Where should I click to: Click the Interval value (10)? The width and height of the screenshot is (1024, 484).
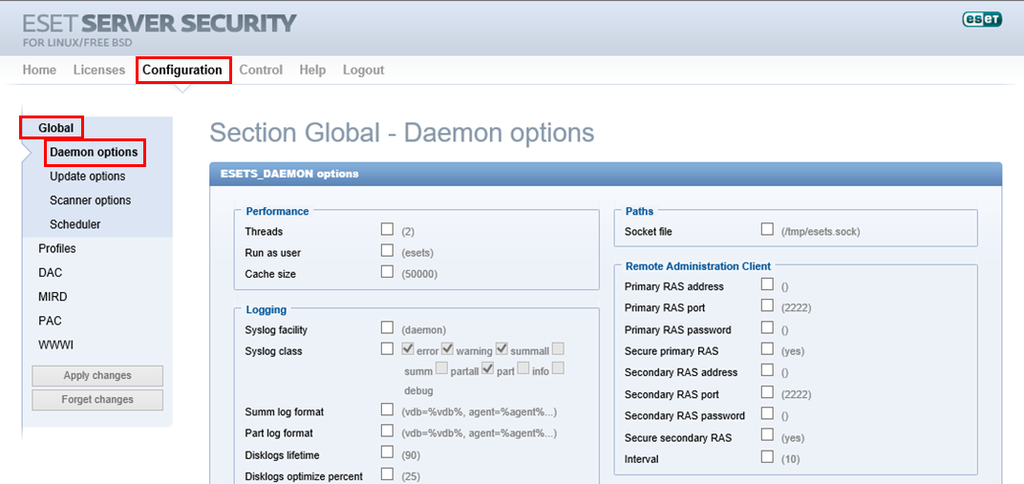pos(790,460)
